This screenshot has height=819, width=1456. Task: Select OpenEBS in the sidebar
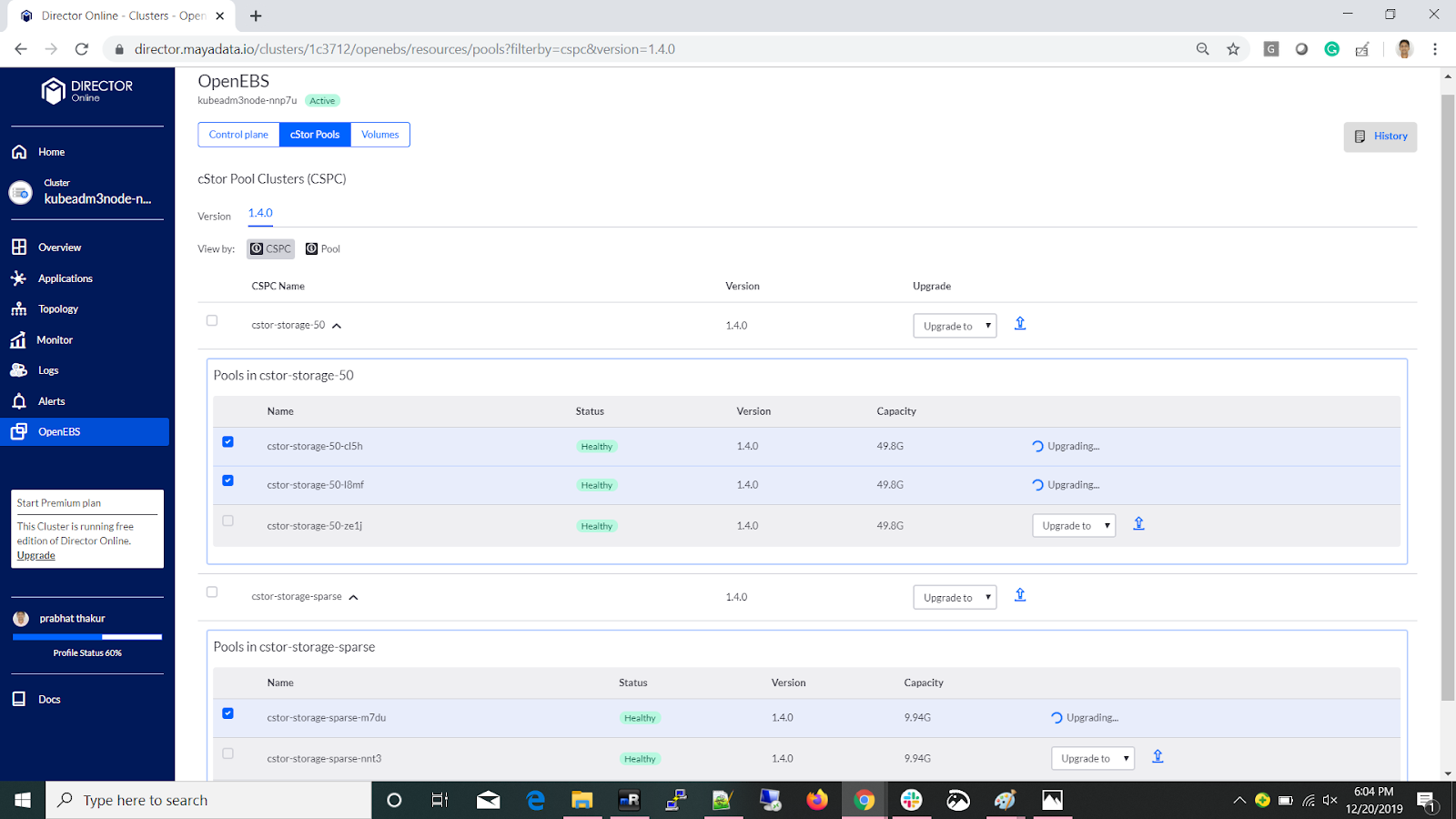[85, 431]
